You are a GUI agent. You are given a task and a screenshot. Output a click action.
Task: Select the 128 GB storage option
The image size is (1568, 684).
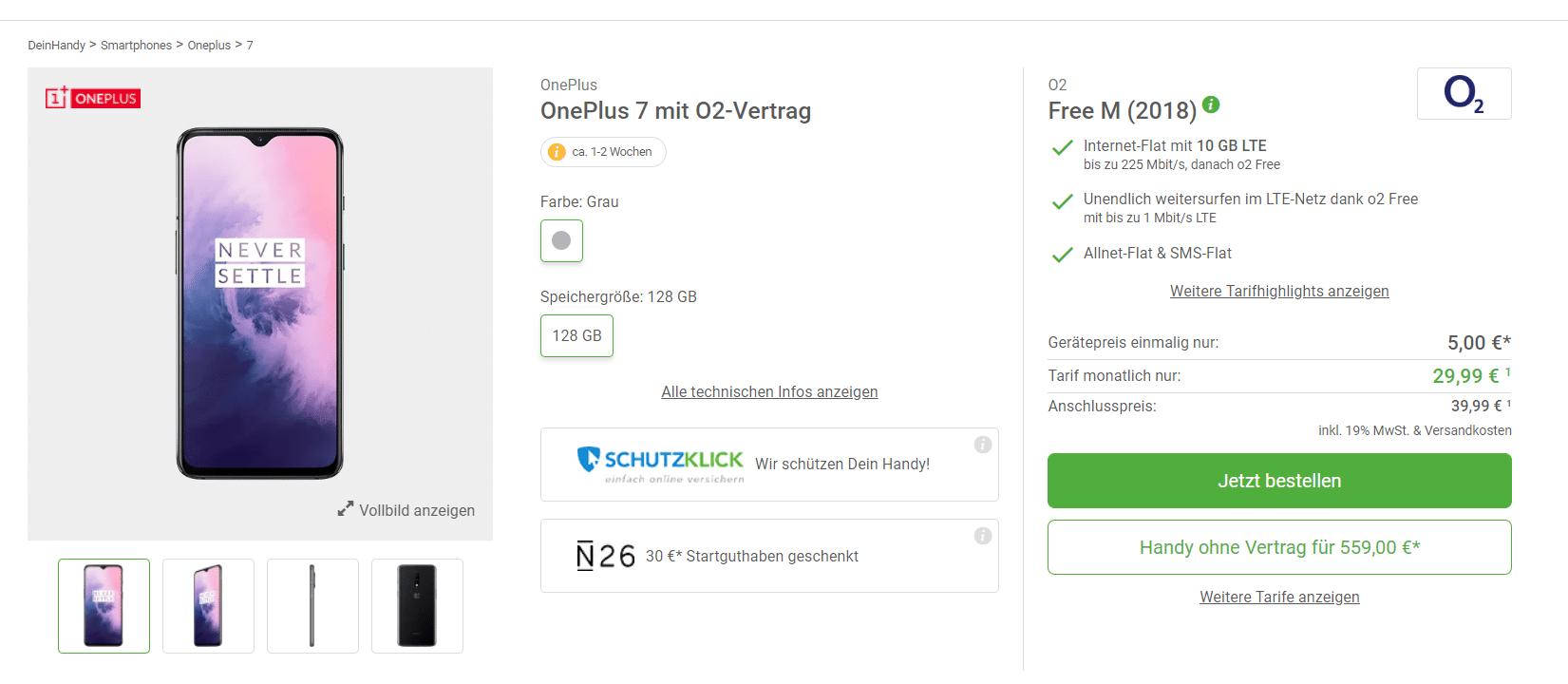(576, 336)
